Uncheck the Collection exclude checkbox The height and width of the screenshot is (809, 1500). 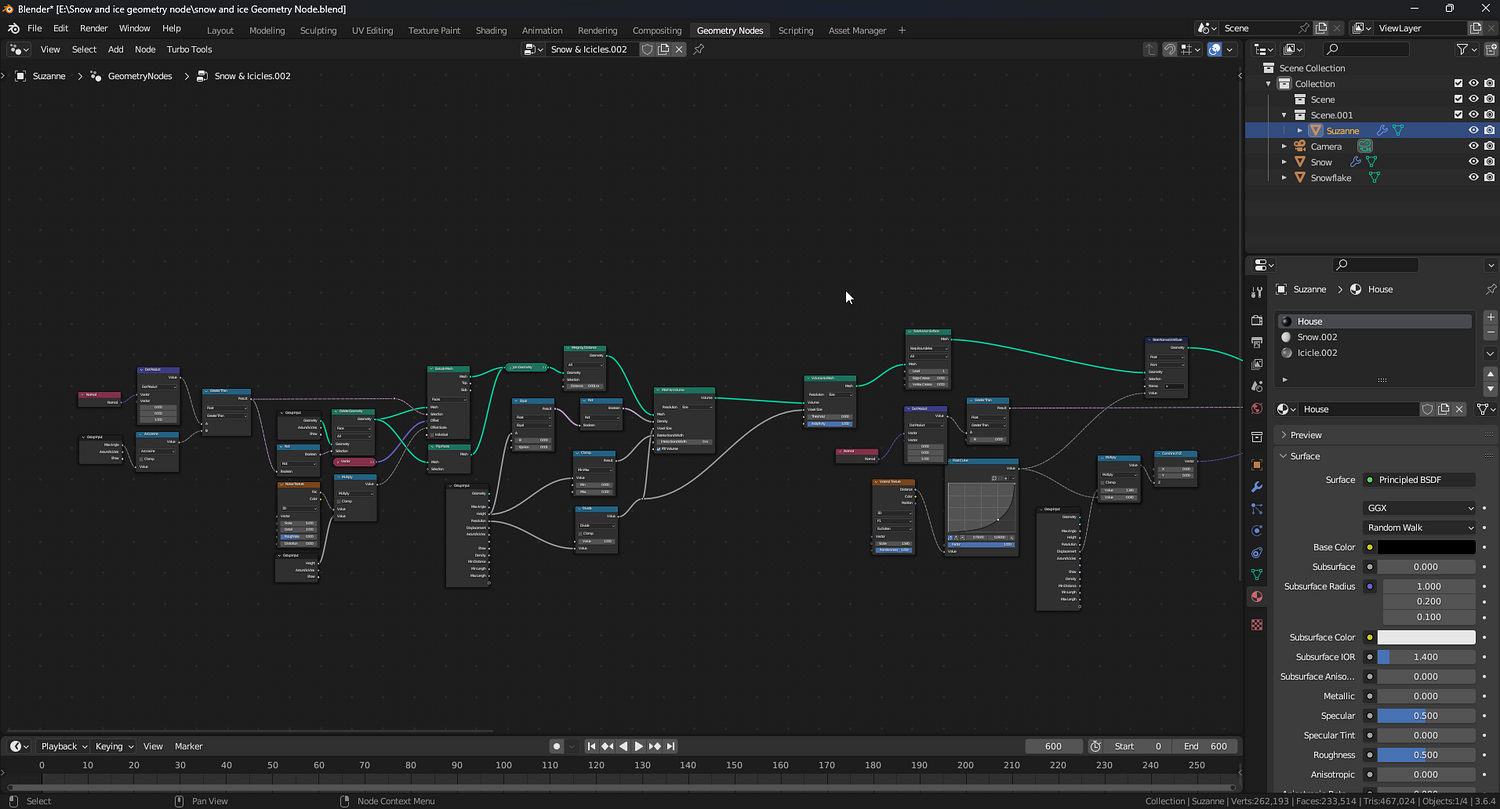(x=1458, y=83)
